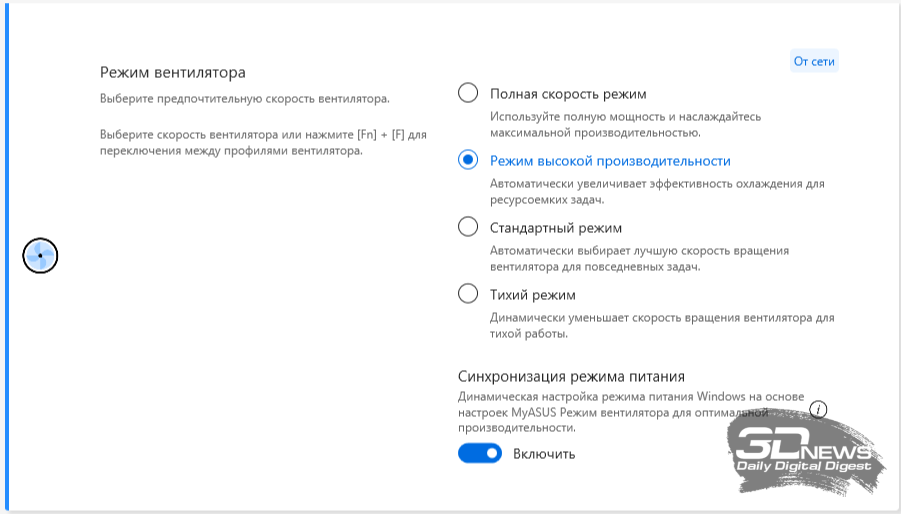This screenshot has height=514, width=901.
Task: Choose the Стандартный режим radio button
Action: [x=467, y=227]
